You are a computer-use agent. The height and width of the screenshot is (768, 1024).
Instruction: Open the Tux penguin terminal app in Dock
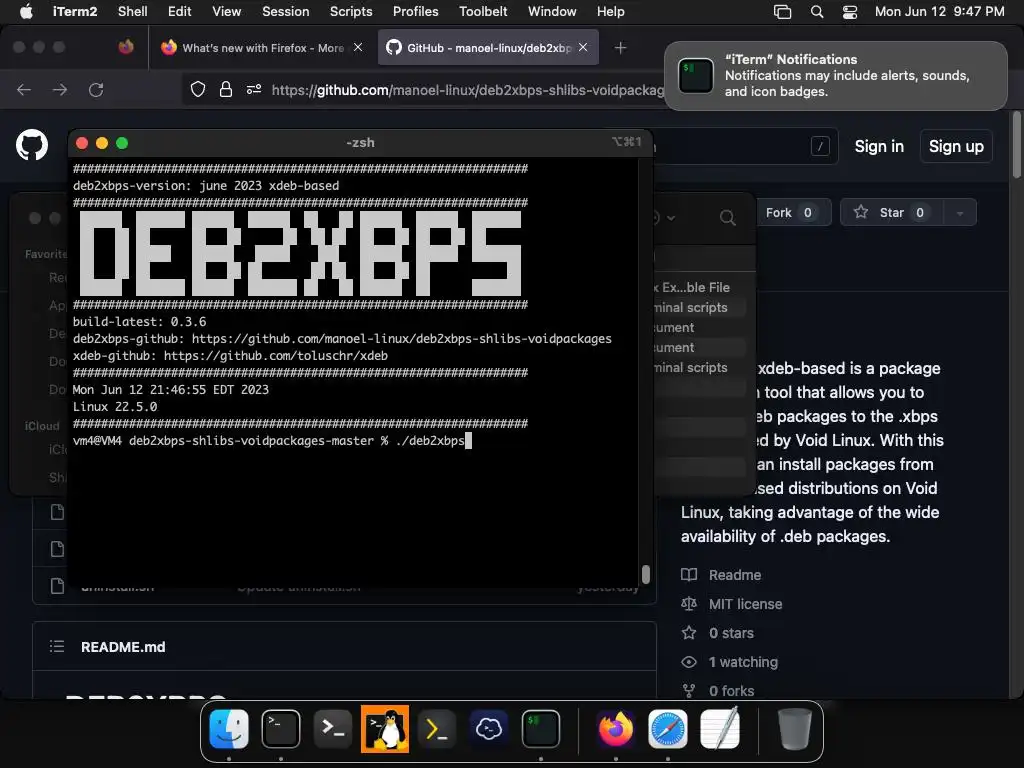click(385, 729)
